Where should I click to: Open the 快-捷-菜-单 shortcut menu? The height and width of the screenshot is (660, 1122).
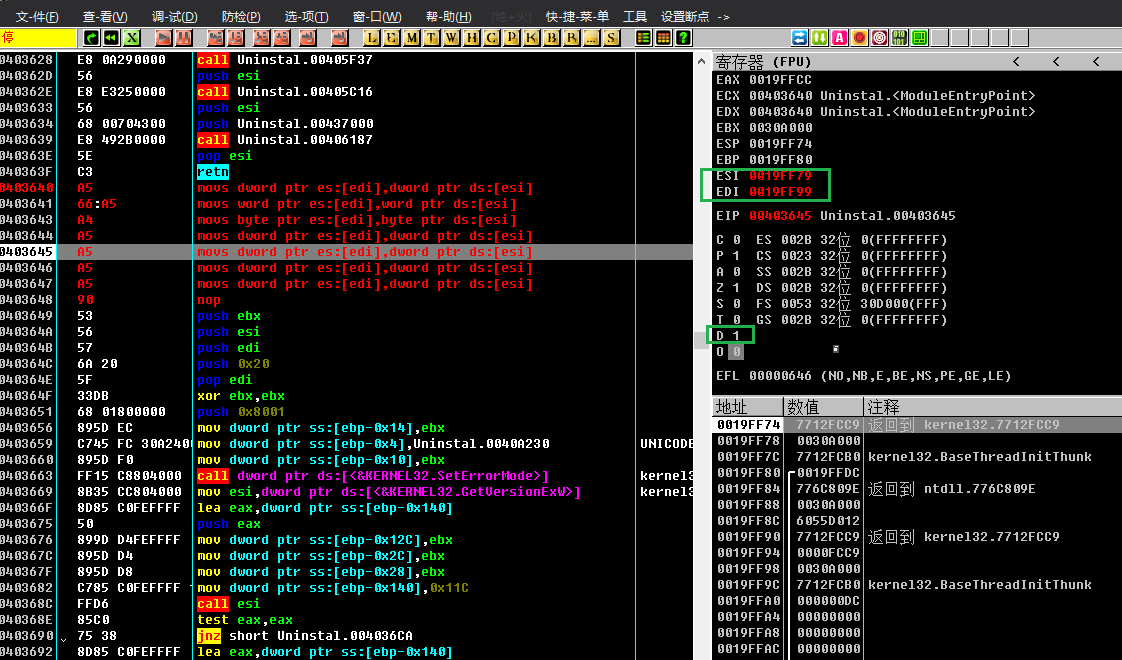pos(577,17)
